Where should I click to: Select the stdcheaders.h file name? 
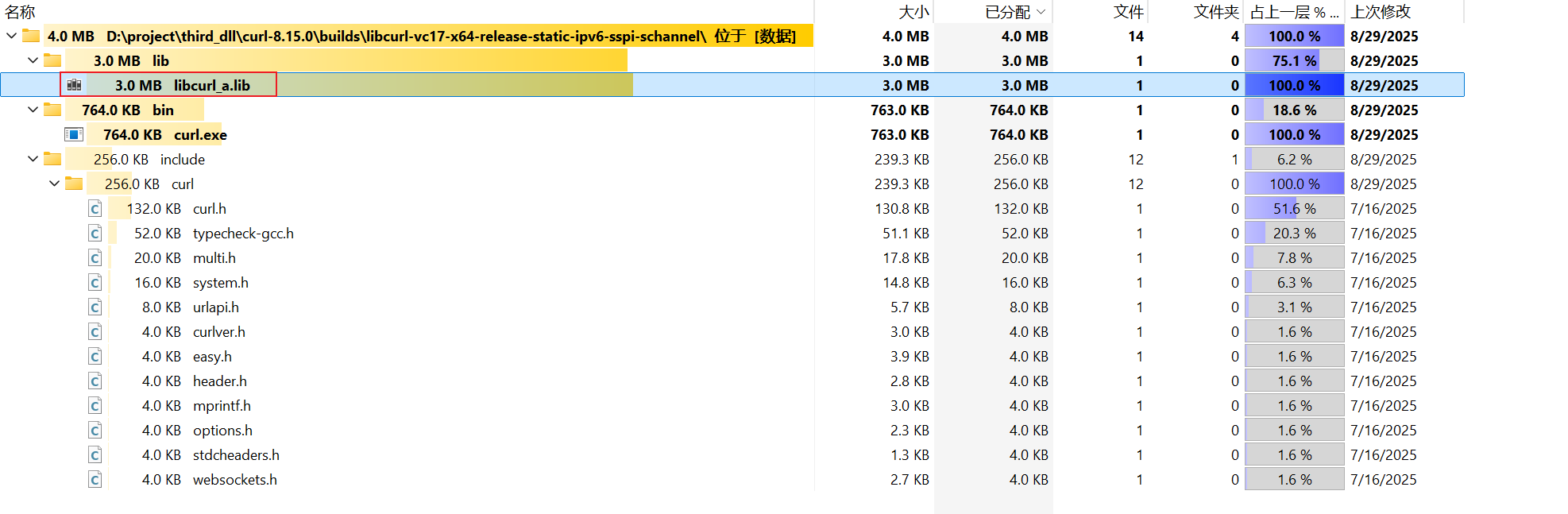(236, 454)
